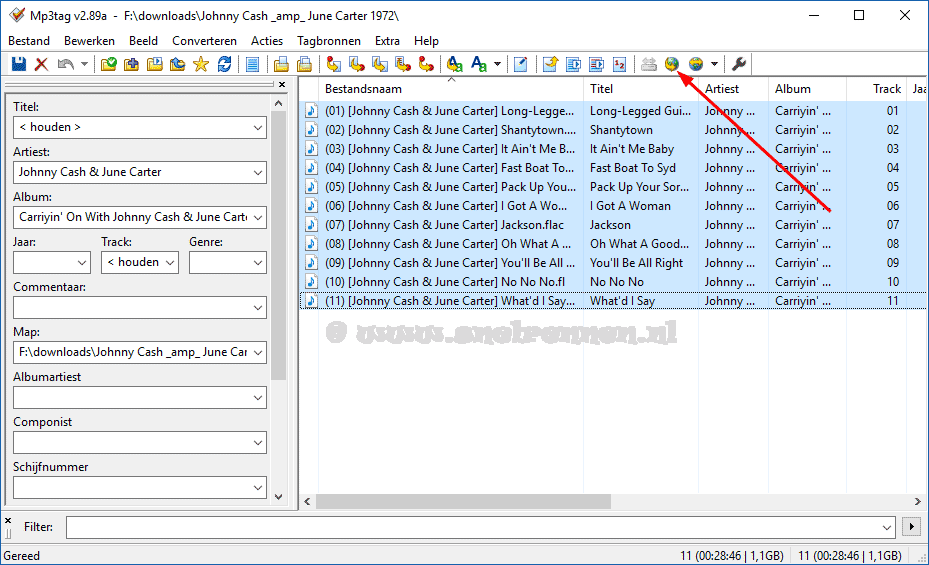
Task: Select the row titled 'It Ain't Me Baby'
Action: point(614,149)
